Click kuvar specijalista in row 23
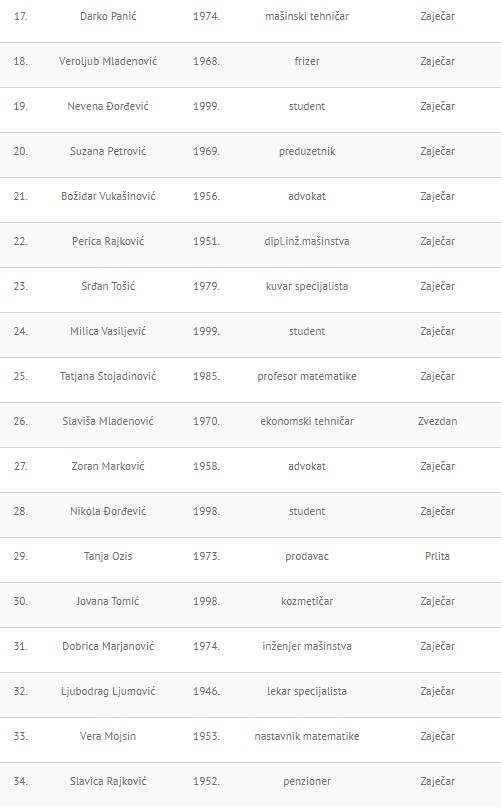 point(307,286)
